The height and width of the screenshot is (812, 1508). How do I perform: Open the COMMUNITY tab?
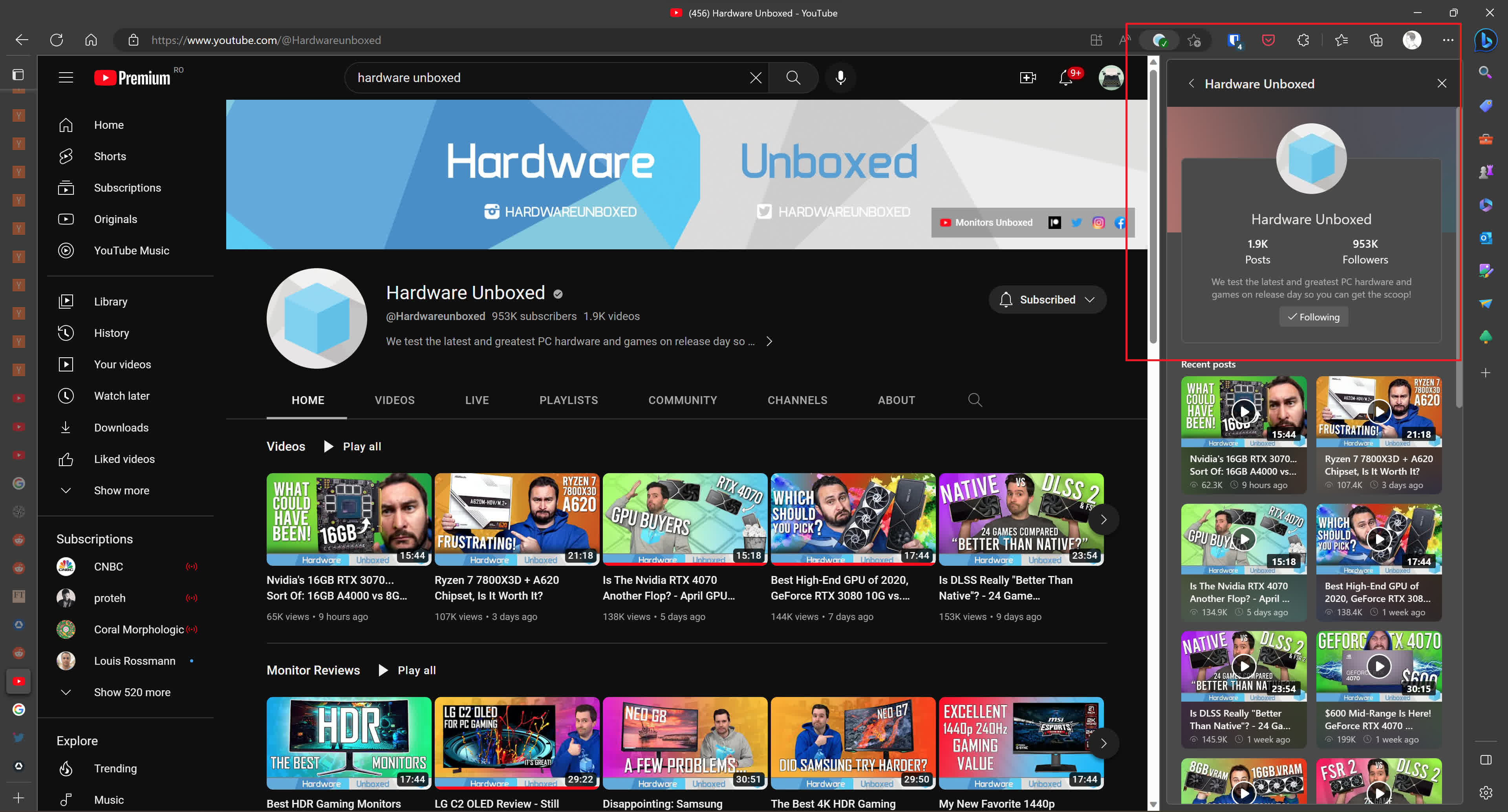tap(682, 400)
